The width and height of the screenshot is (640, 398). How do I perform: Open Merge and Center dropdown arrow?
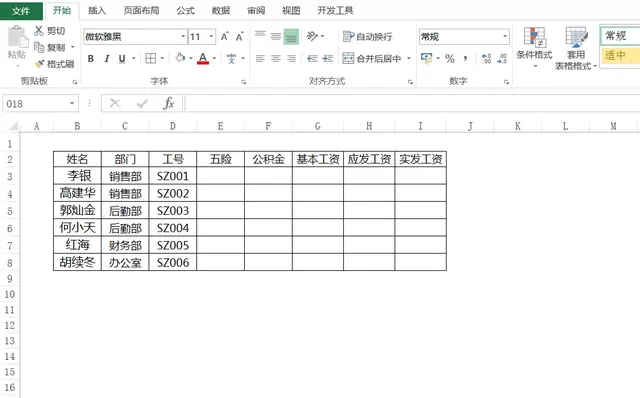[x=409, y=58]
